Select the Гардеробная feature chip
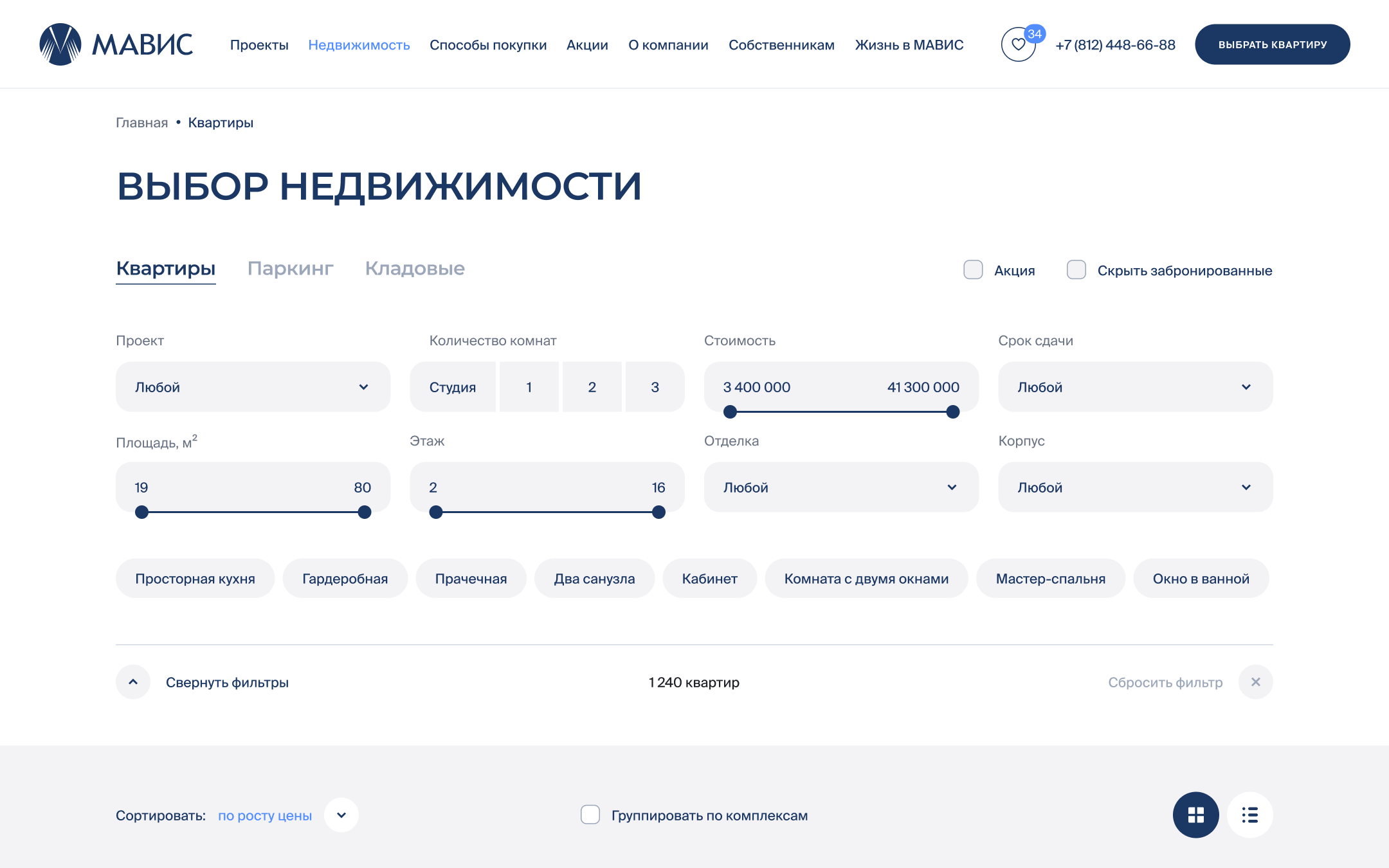This screenshot has width=1389, height=868. [345, 579]
